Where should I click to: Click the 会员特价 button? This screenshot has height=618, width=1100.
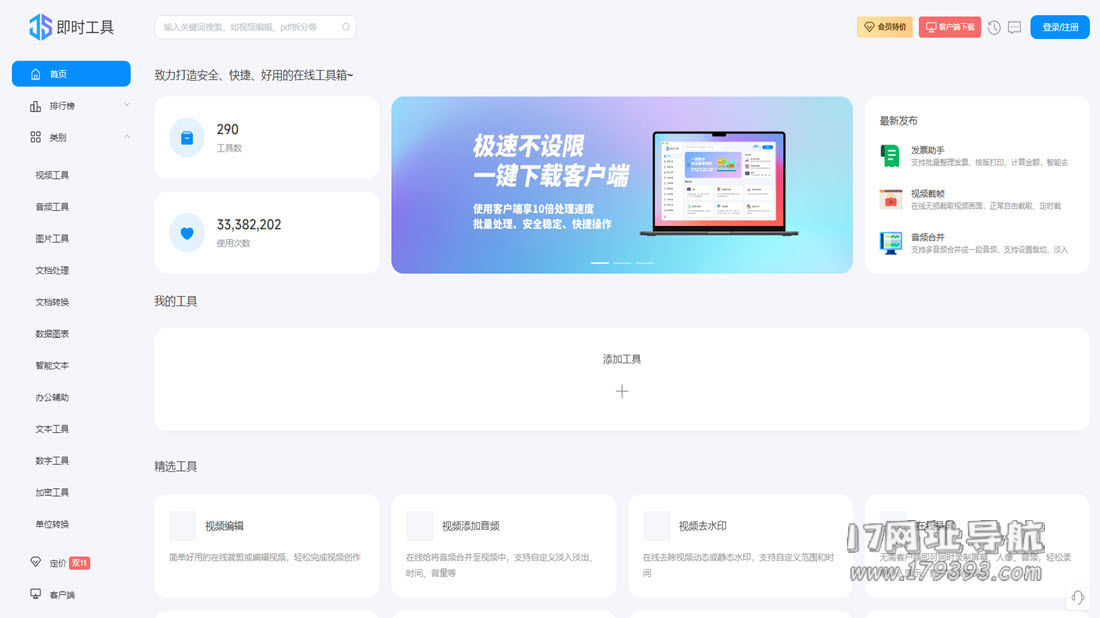pyautogui.click(x=885, y=27)
